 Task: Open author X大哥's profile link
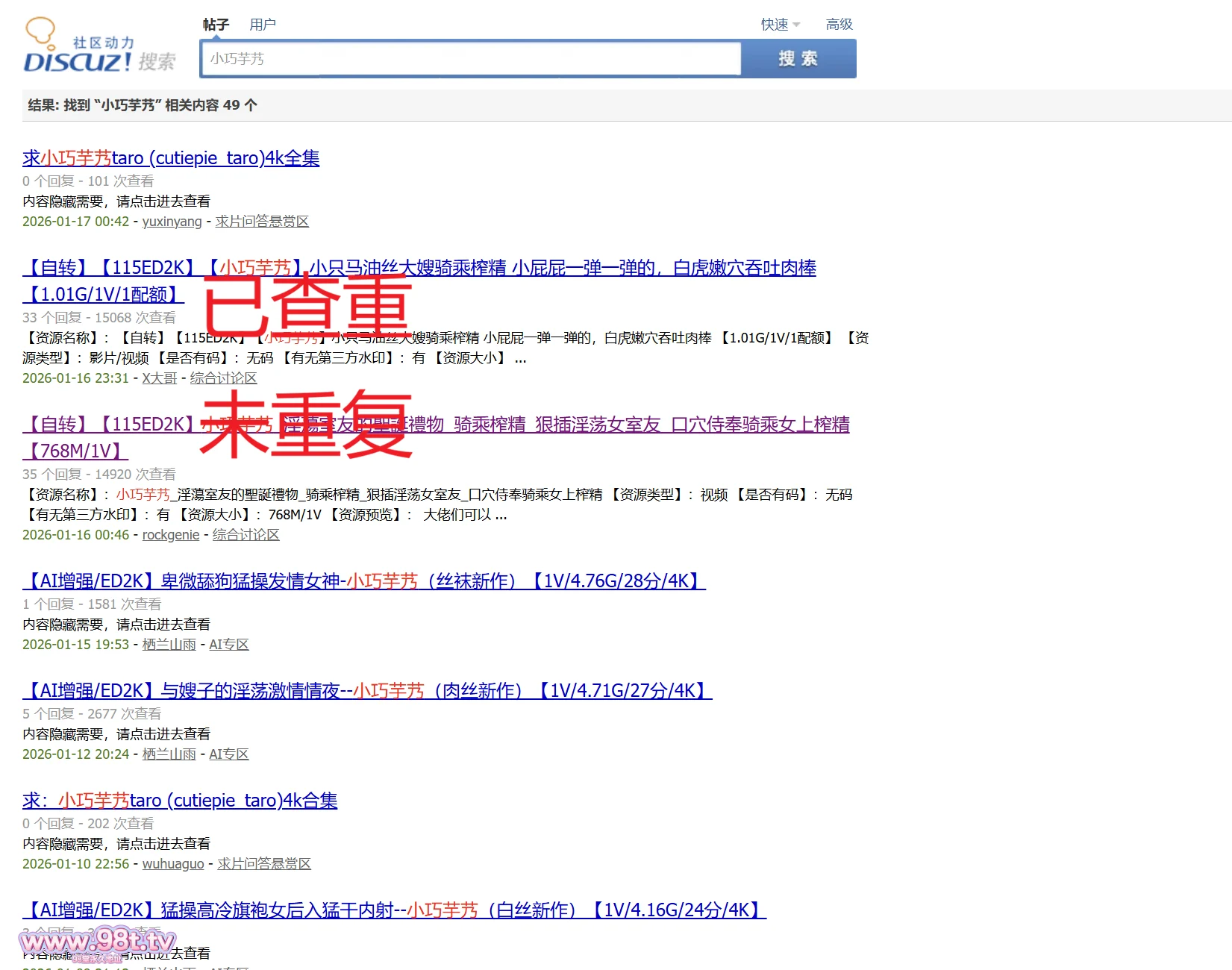coord(160,378)
